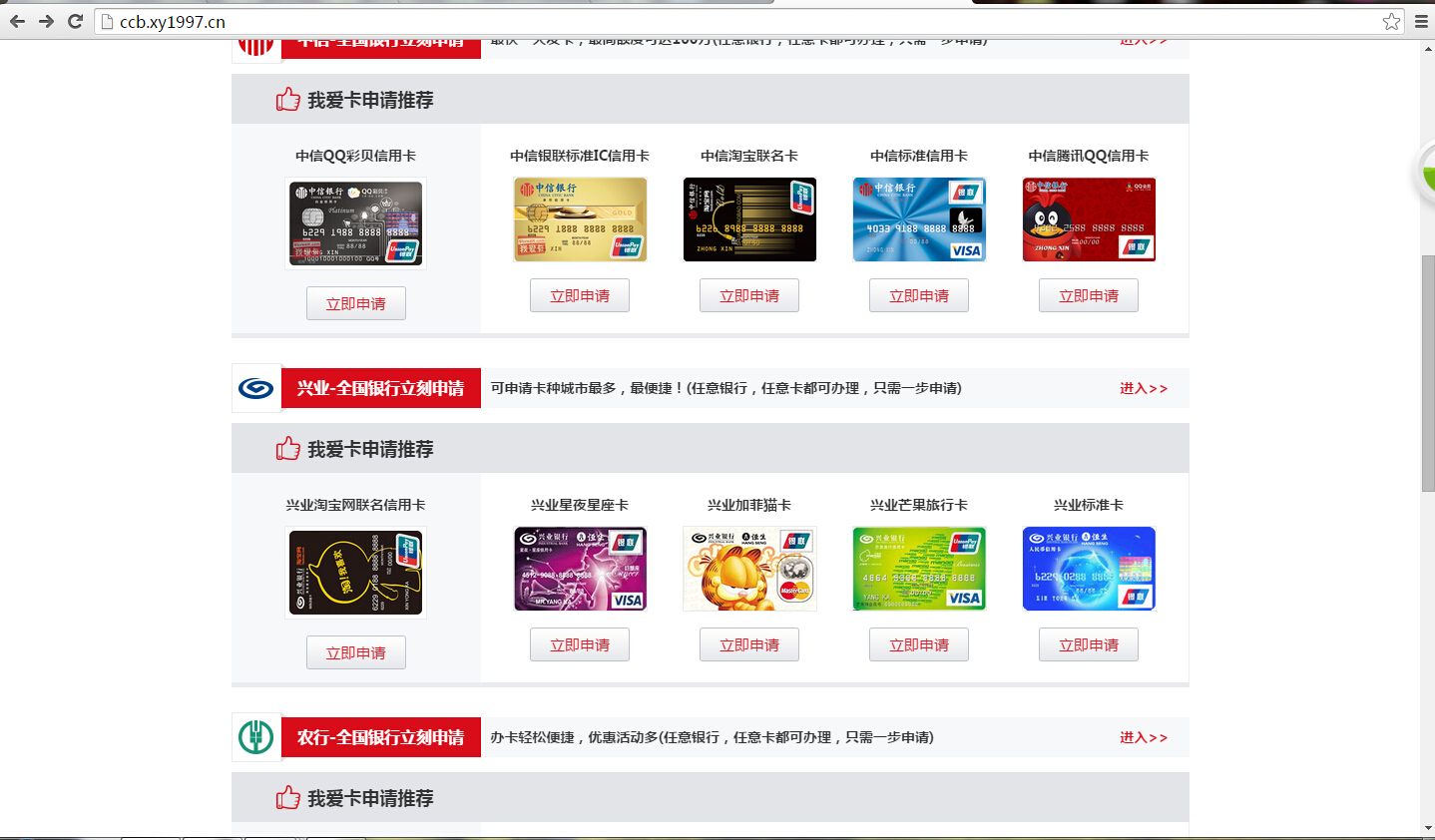This screenshot has height=840, width=1435.
Task: Click the 兴业-全国银行立刻申请 red banner
Action: click(x=381, y=388)
